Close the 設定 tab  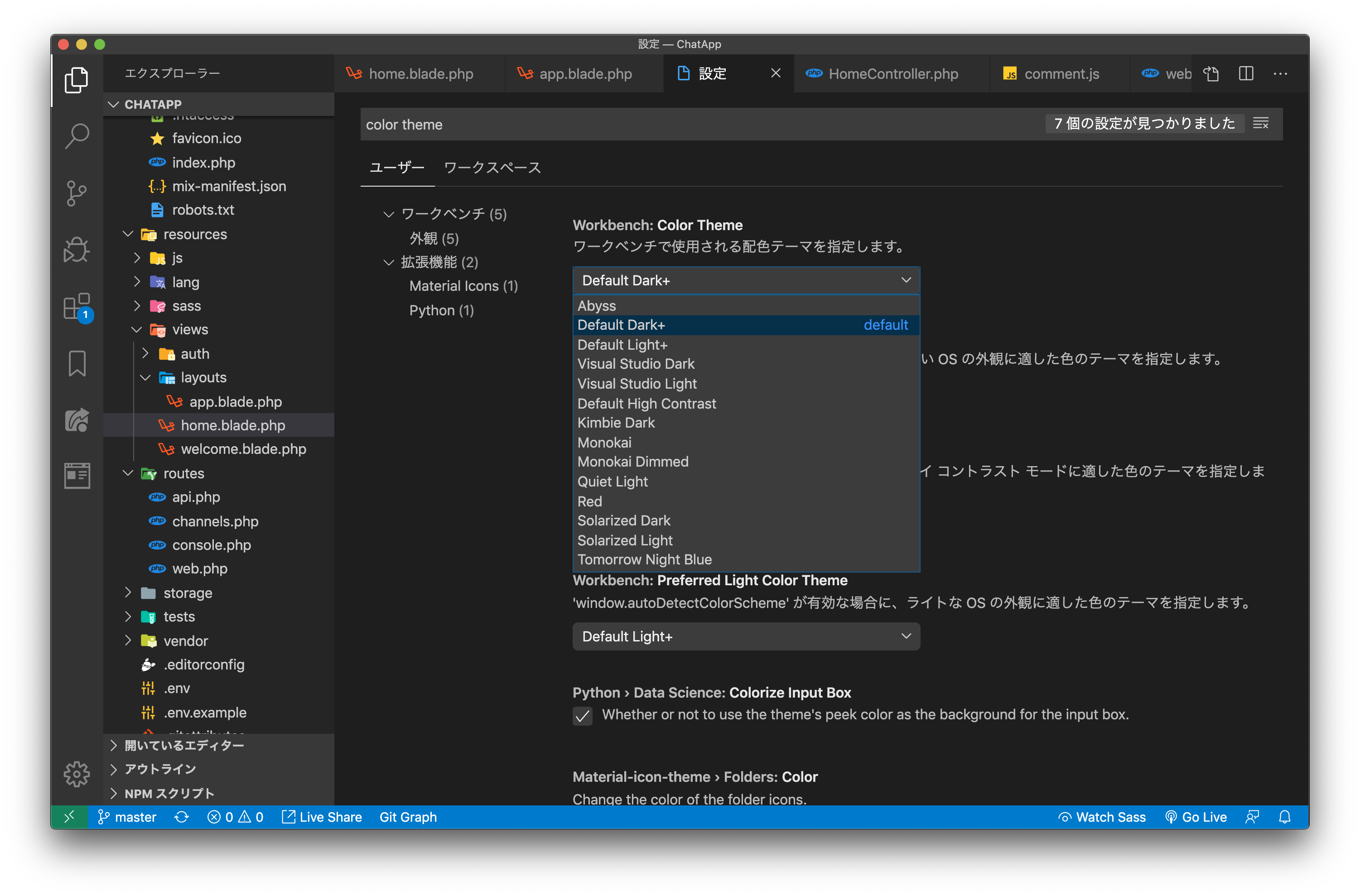(776, 73)
